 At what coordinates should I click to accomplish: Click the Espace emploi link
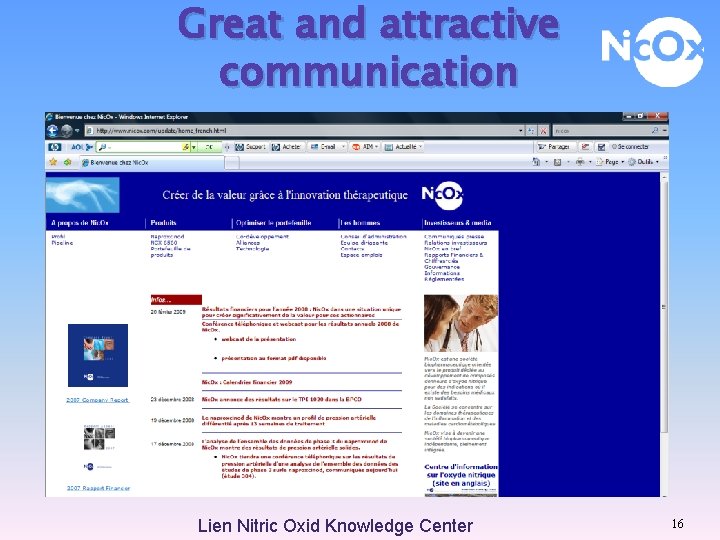(361, 255)
